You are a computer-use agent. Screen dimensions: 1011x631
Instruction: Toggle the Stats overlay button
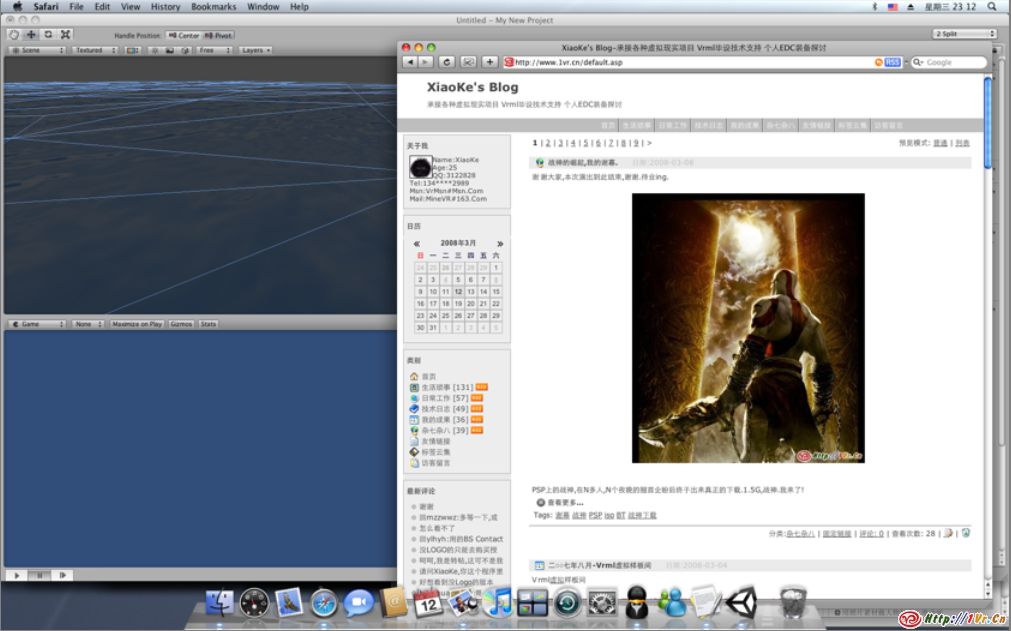pos(208,324)
